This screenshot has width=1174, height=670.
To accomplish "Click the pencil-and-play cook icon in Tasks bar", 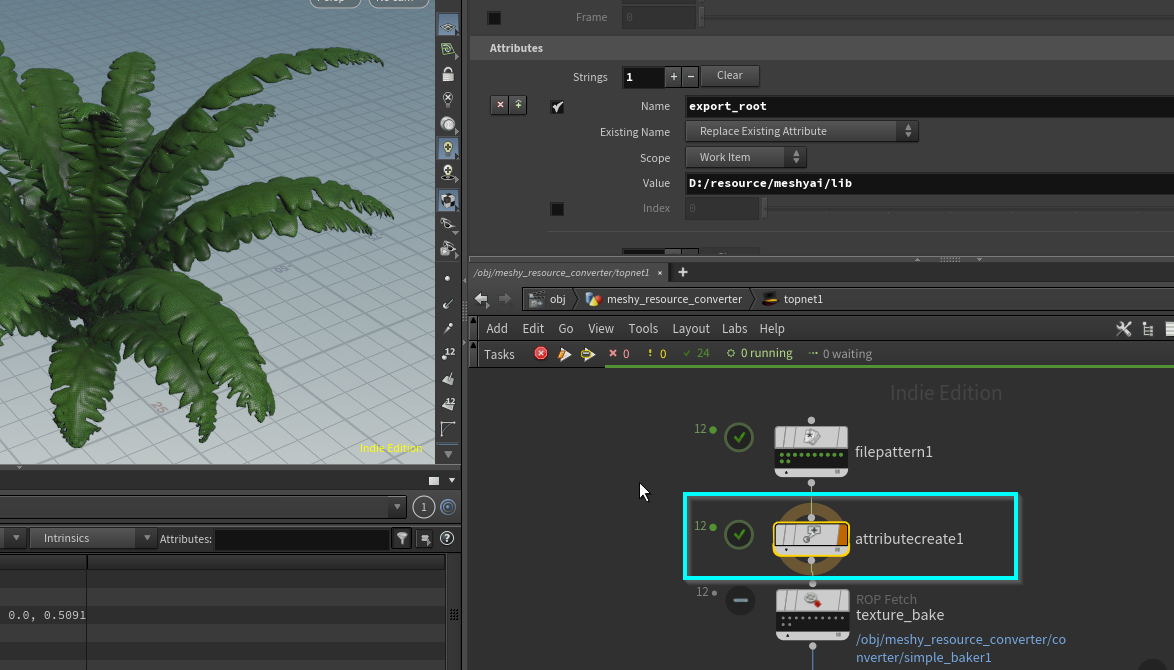I will click(x=565, y=353).
